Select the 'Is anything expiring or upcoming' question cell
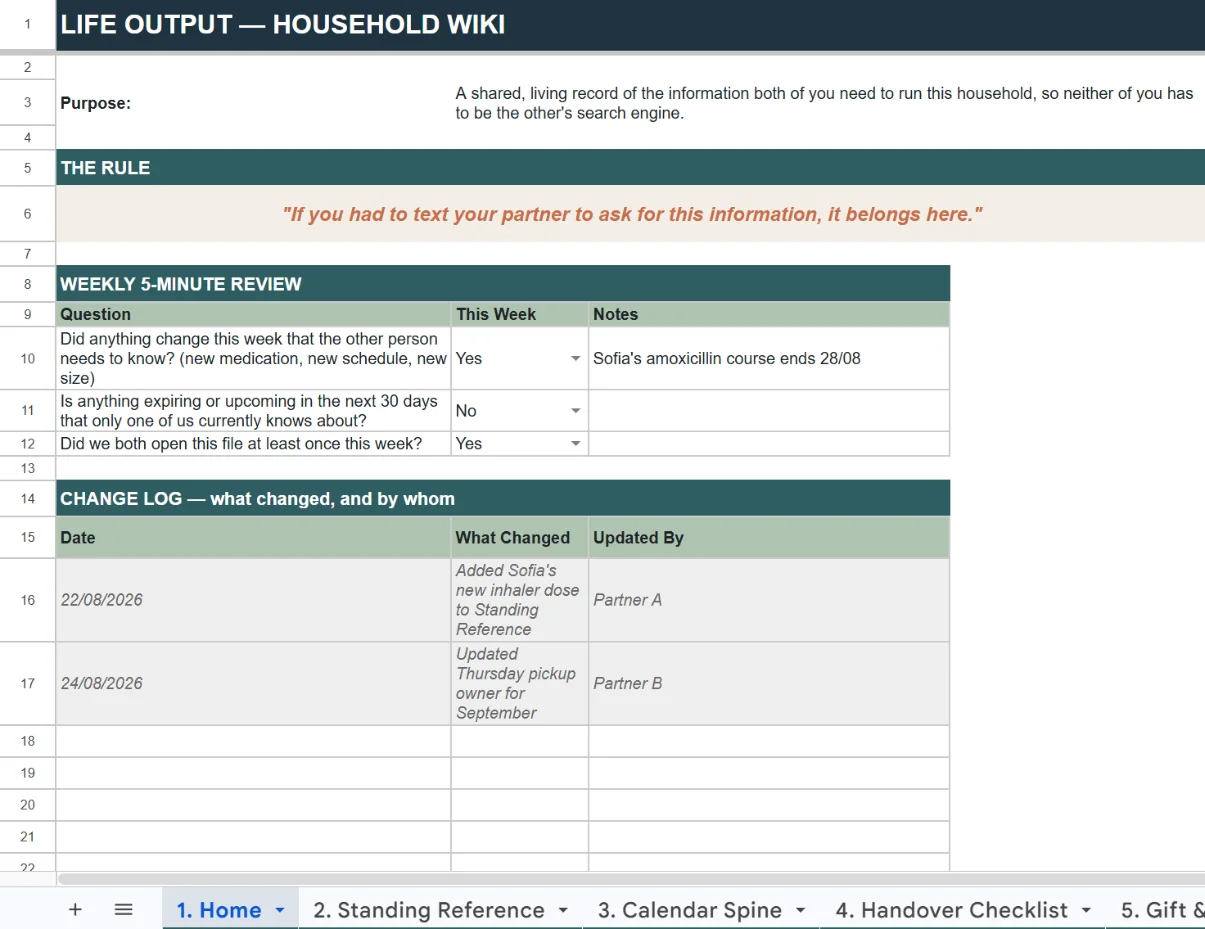 (x=253, y=410)
